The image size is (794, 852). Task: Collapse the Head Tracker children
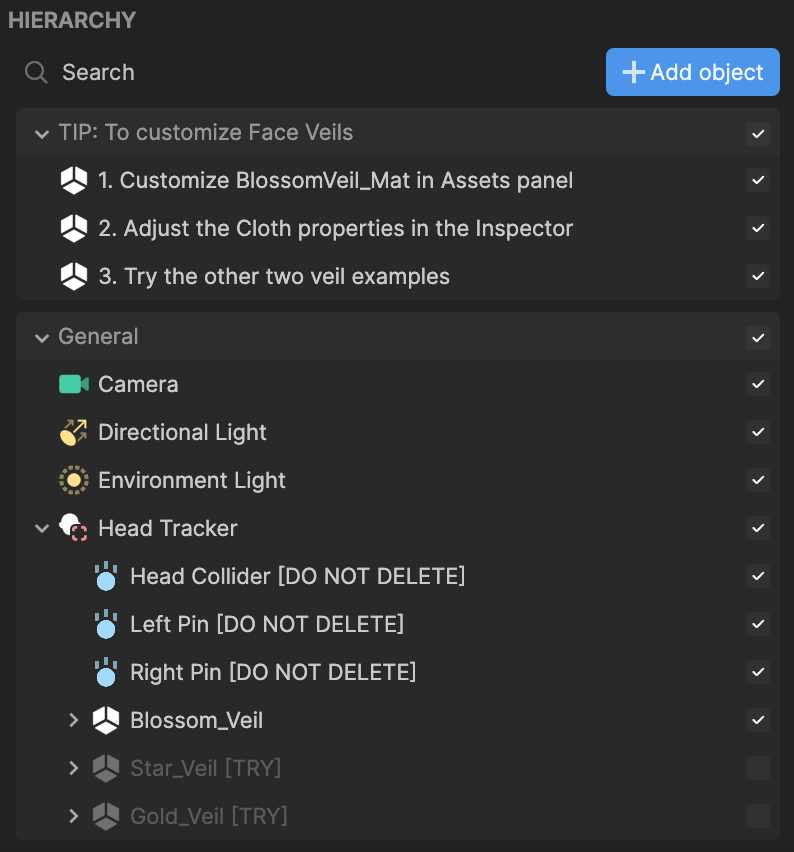coord(42,528)
